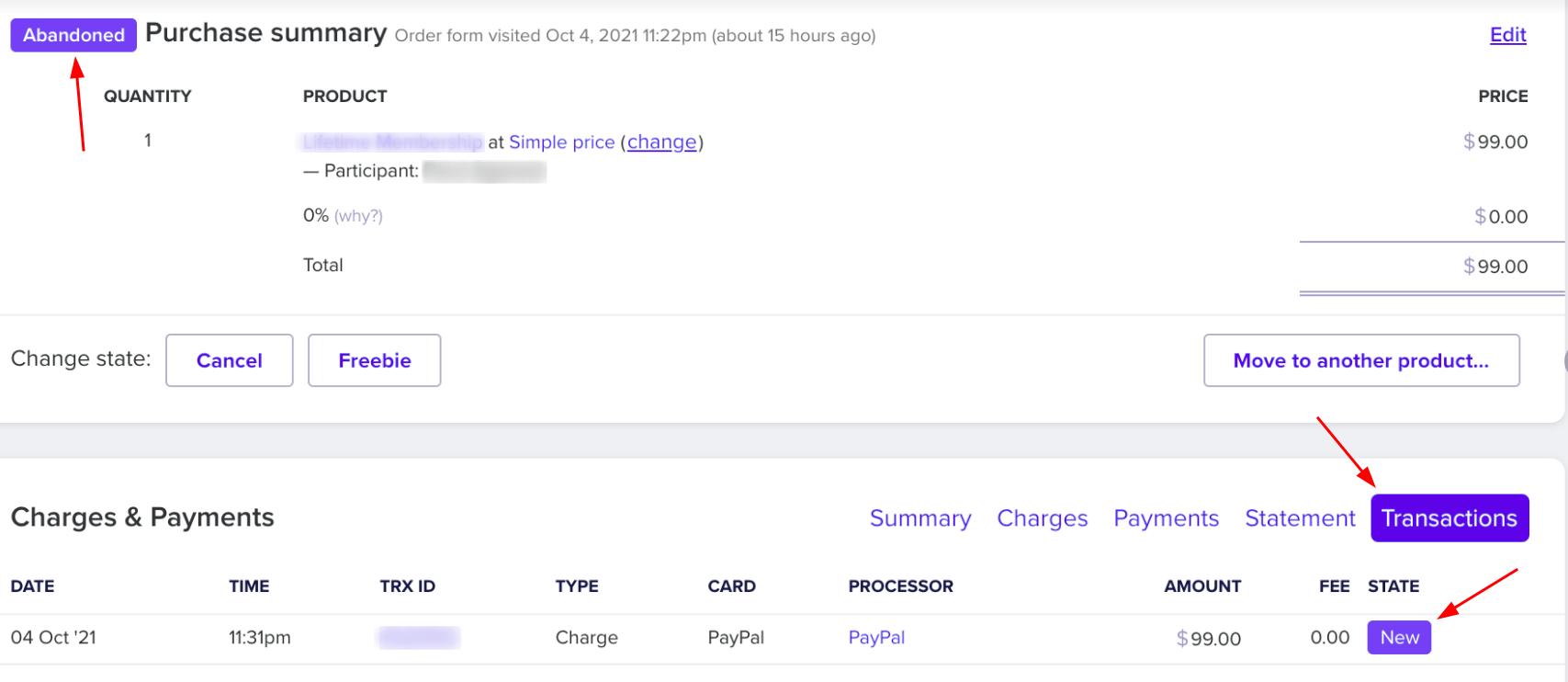
Task: Click the PROCESSOR column header
Action: [900, 586]
